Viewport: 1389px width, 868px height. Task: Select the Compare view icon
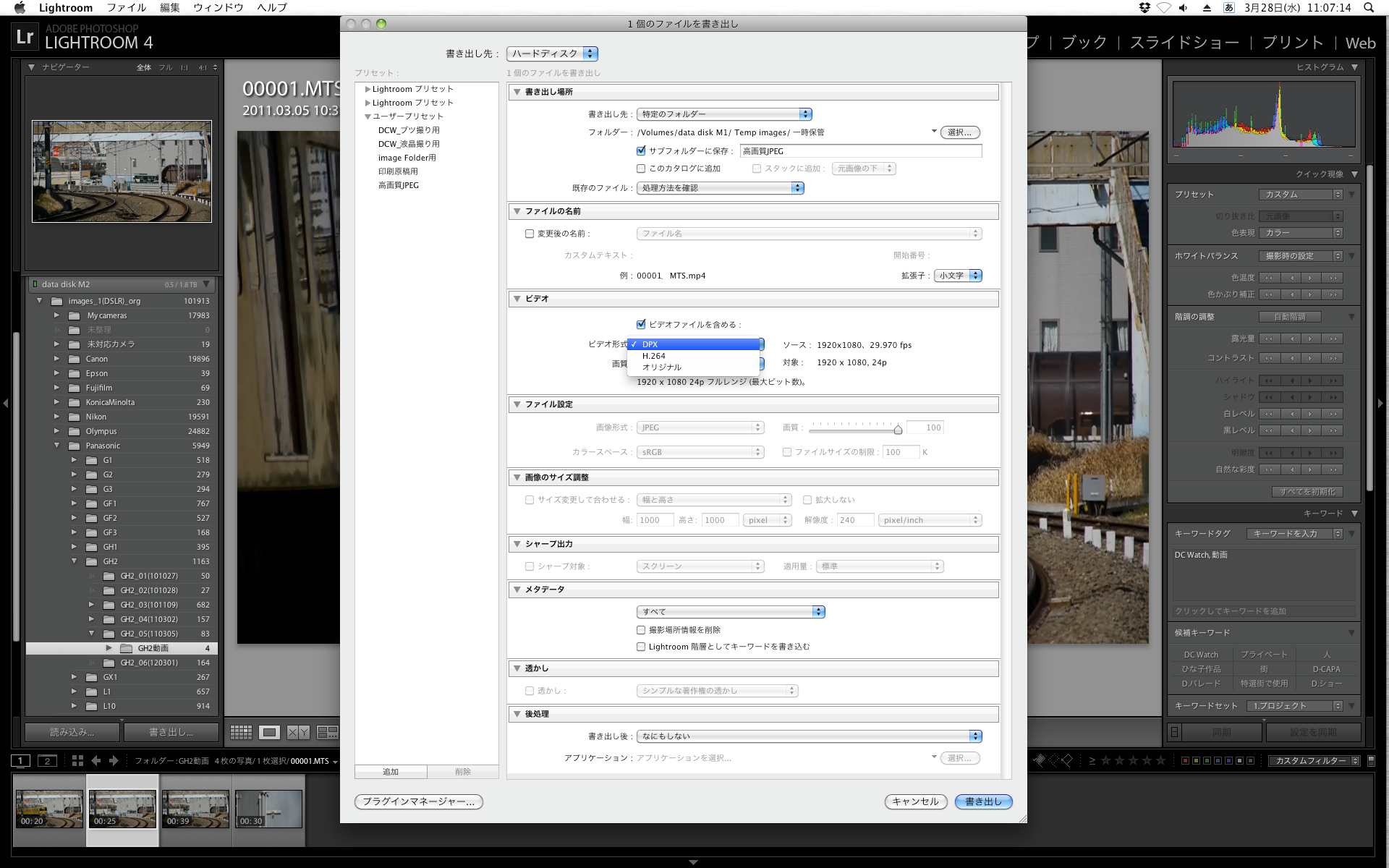click(x=297, y=732)
